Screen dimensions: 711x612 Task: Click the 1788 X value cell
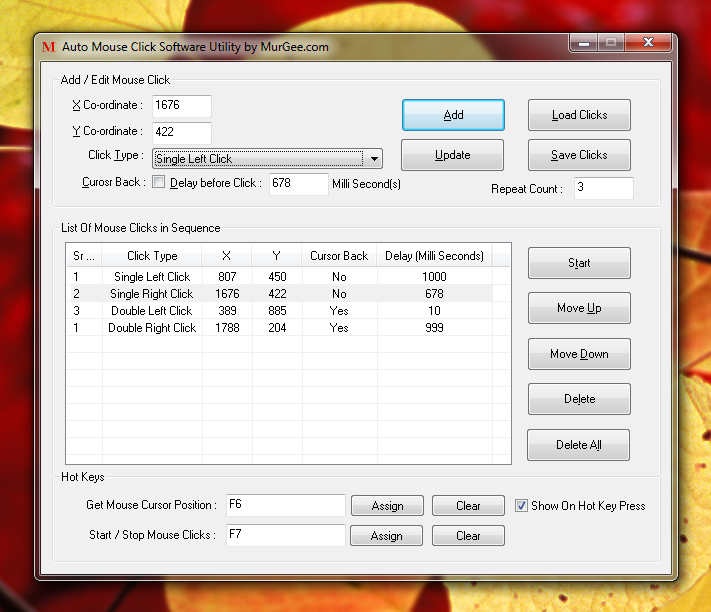tap(227, 328)
